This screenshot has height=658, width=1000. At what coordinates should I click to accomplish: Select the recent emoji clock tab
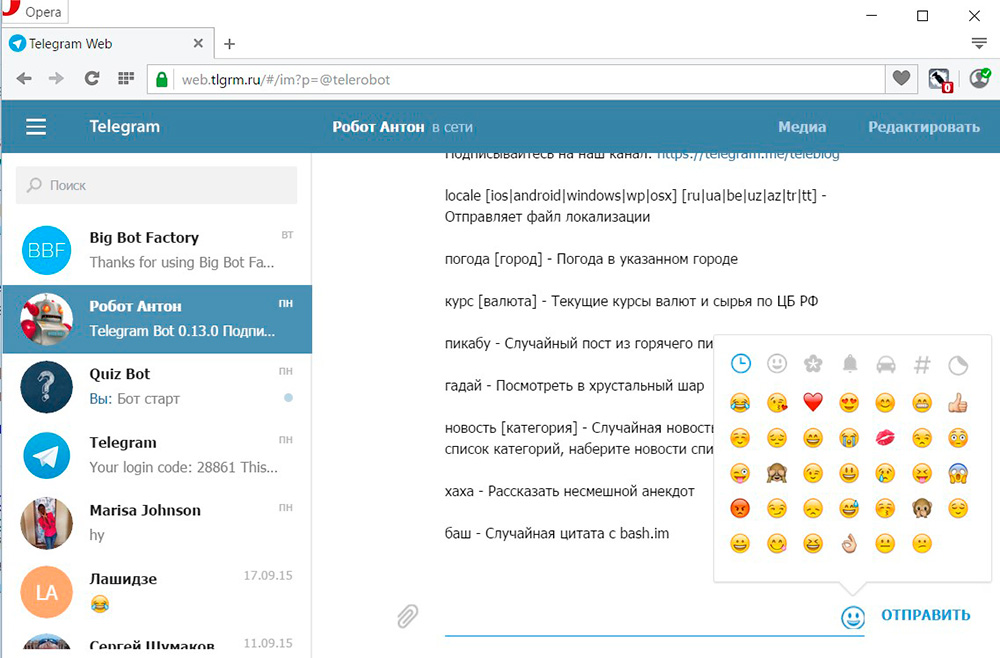[740, 363]
